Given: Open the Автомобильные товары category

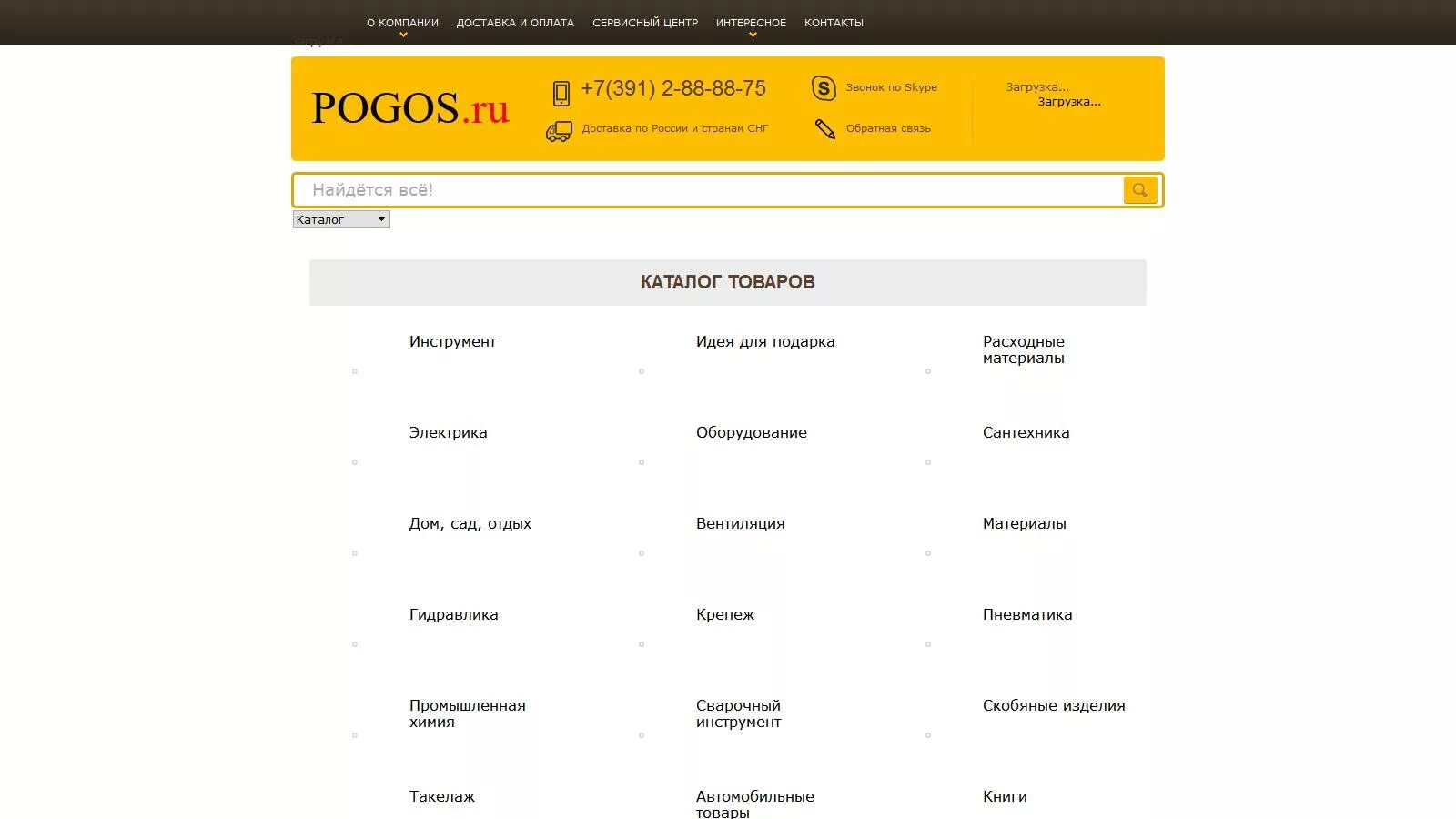Looking at the screenshot, I should 755,804.
